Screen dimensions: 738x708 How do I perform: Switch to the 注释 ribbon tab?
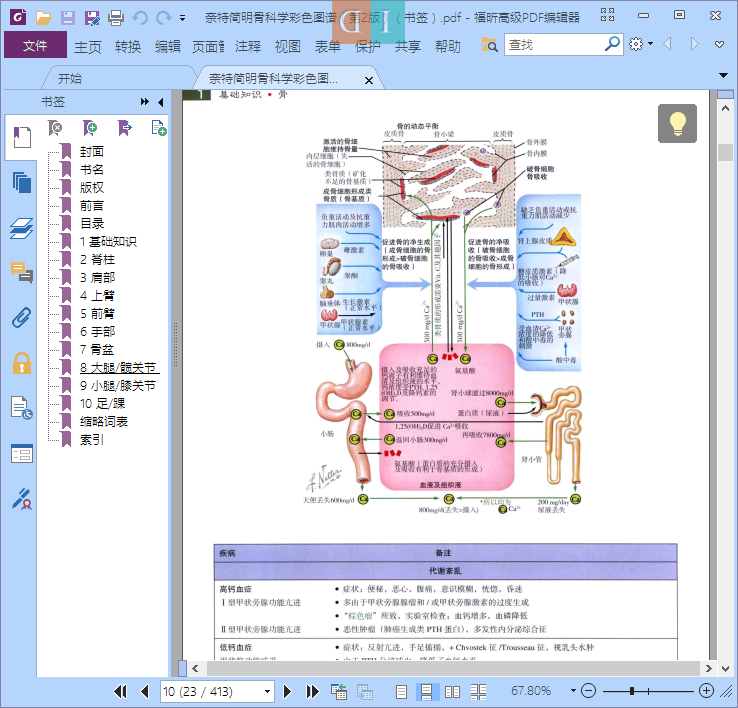pos(248,46)
